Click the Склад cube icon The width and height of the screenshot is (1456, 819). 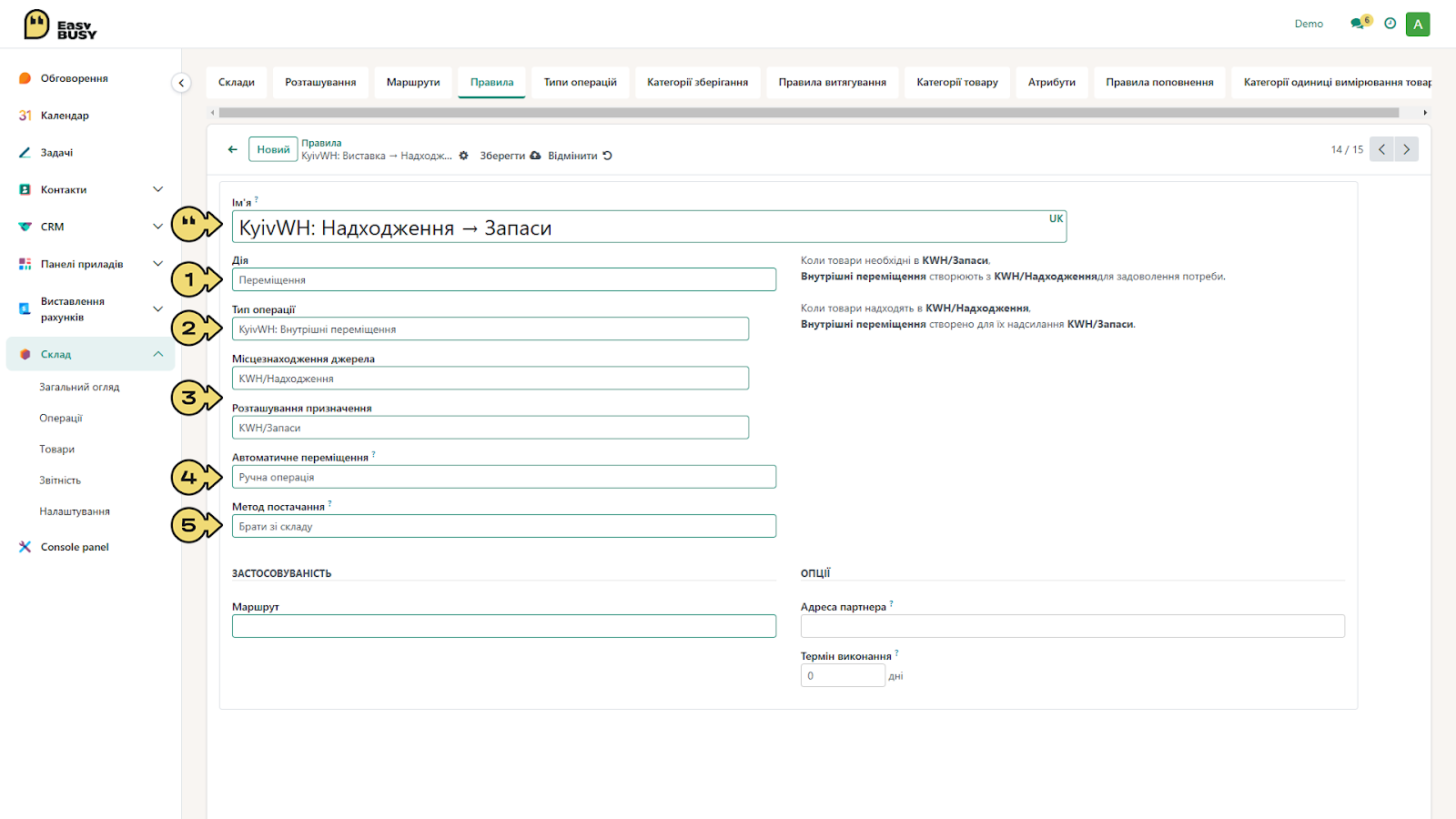tap(25, 354)
